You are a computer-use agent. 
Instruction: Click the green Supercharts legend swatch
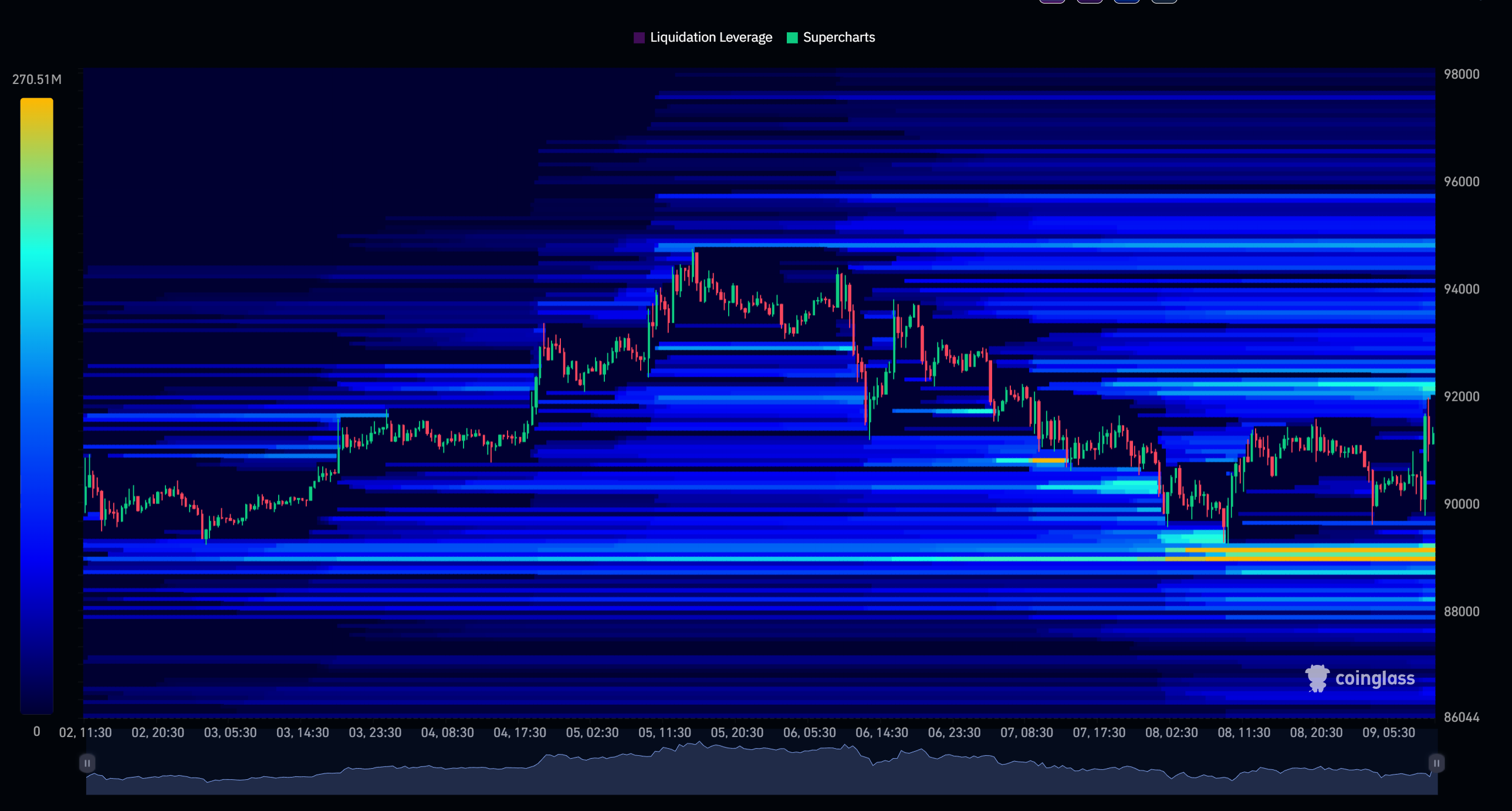point(792,38)
